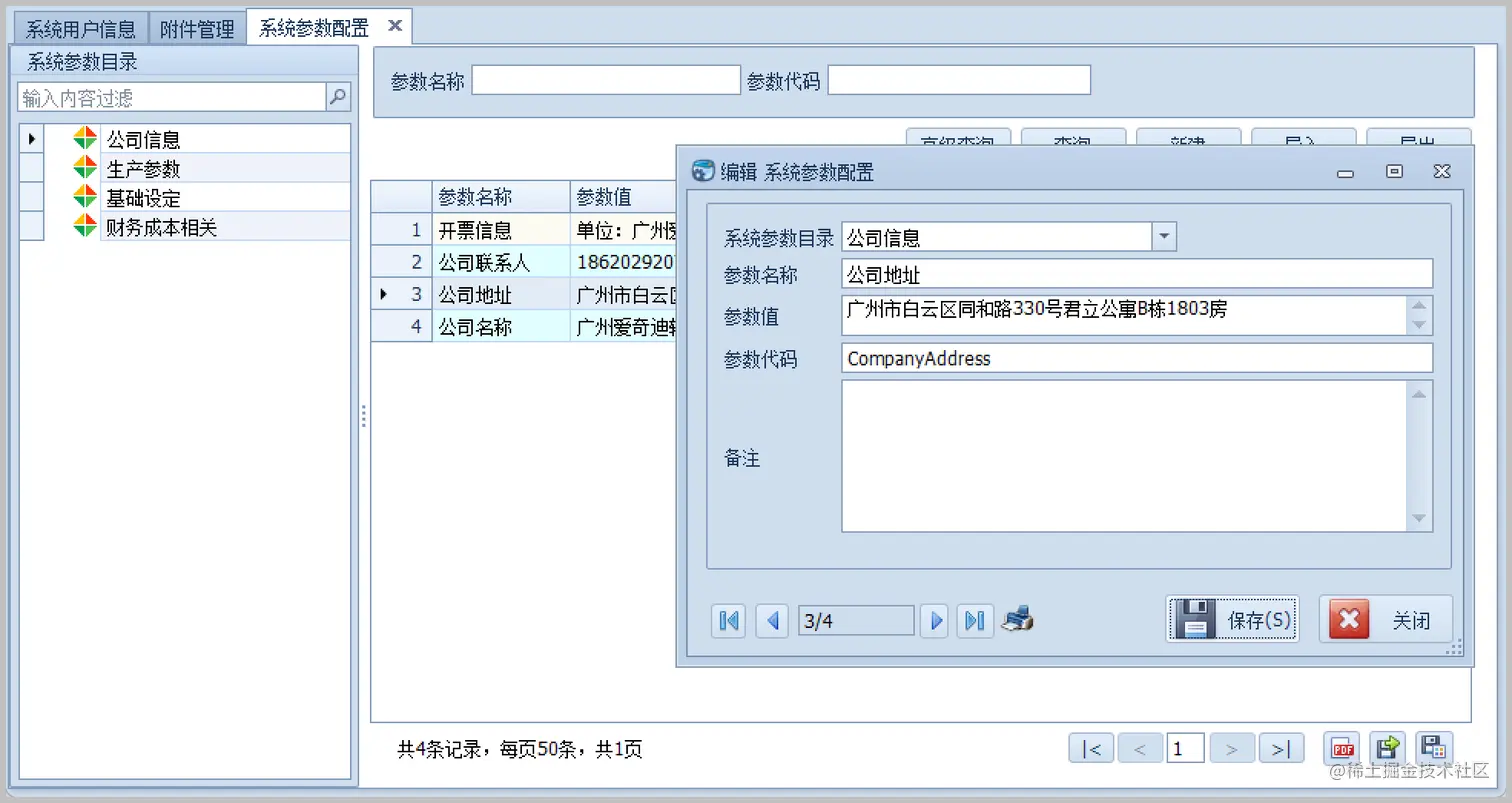1512x803 pixels.
Task: Select the 基础设定 tree node
Action: pyautogui.click(x=144, y=198)
